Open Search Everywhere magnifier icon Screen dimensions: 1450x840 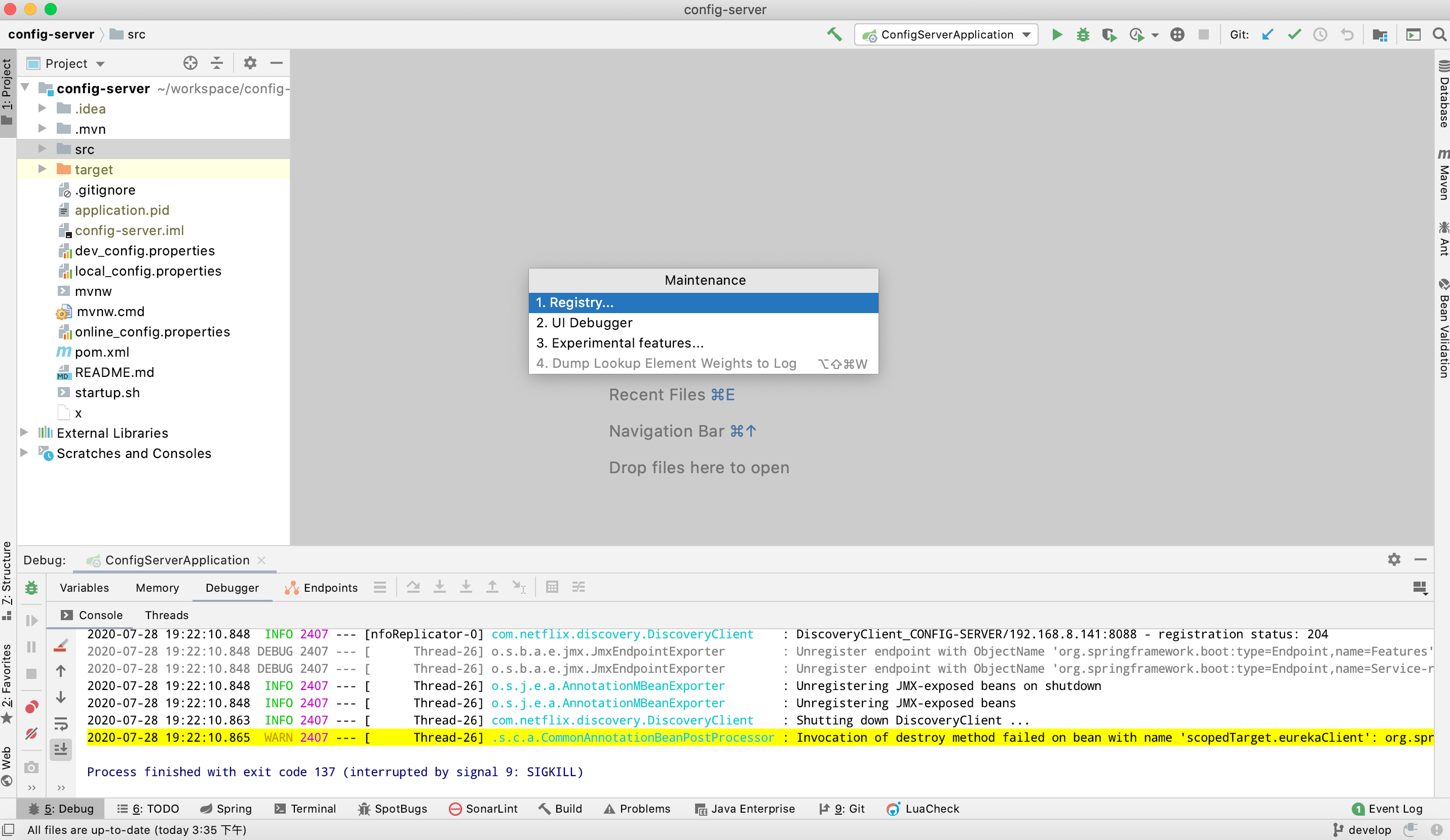click(x=1439, y=34)
